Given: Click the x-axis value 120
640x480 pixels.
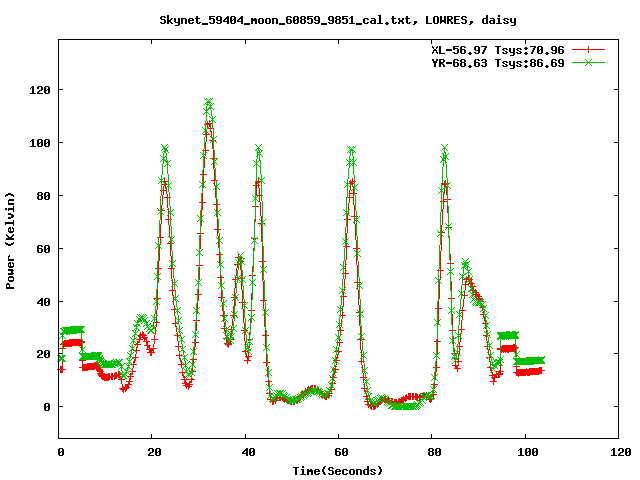Looking at the screenshot, I should click(x=621, y=452).
